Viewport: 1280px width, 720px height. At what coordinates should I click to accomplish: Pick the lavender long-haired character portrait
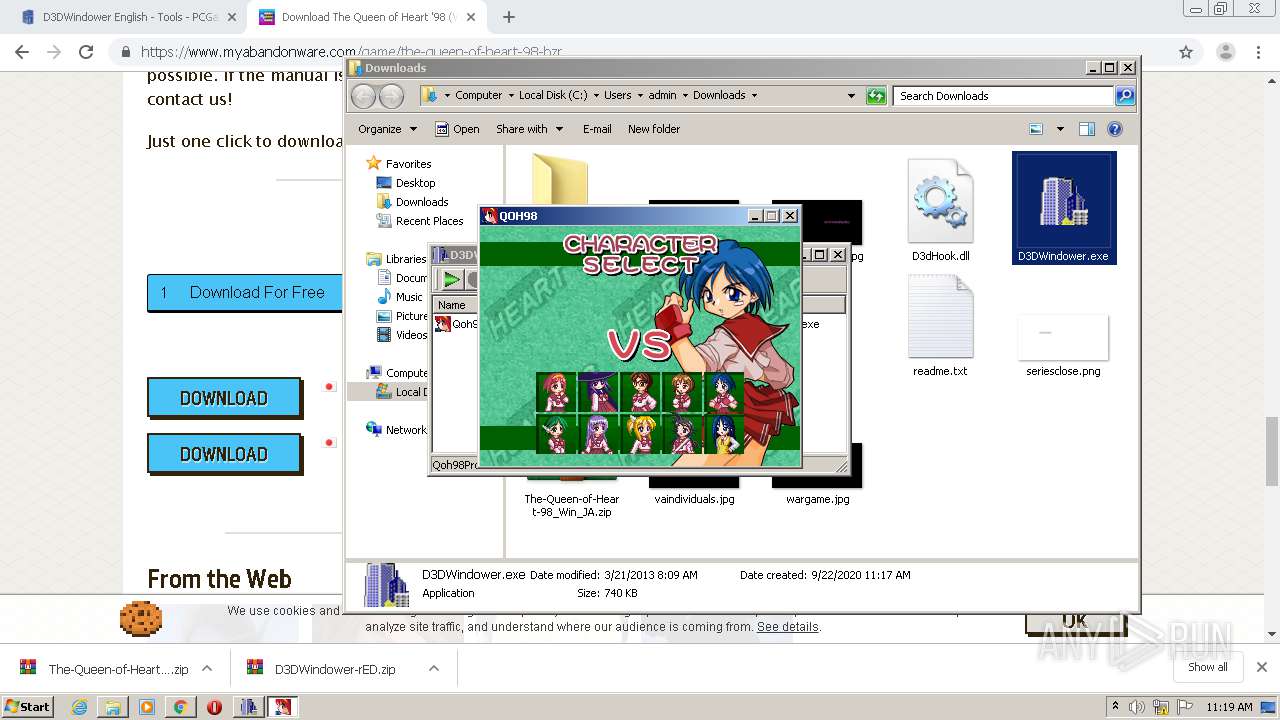pyautogui.click(x=599, y=434)
